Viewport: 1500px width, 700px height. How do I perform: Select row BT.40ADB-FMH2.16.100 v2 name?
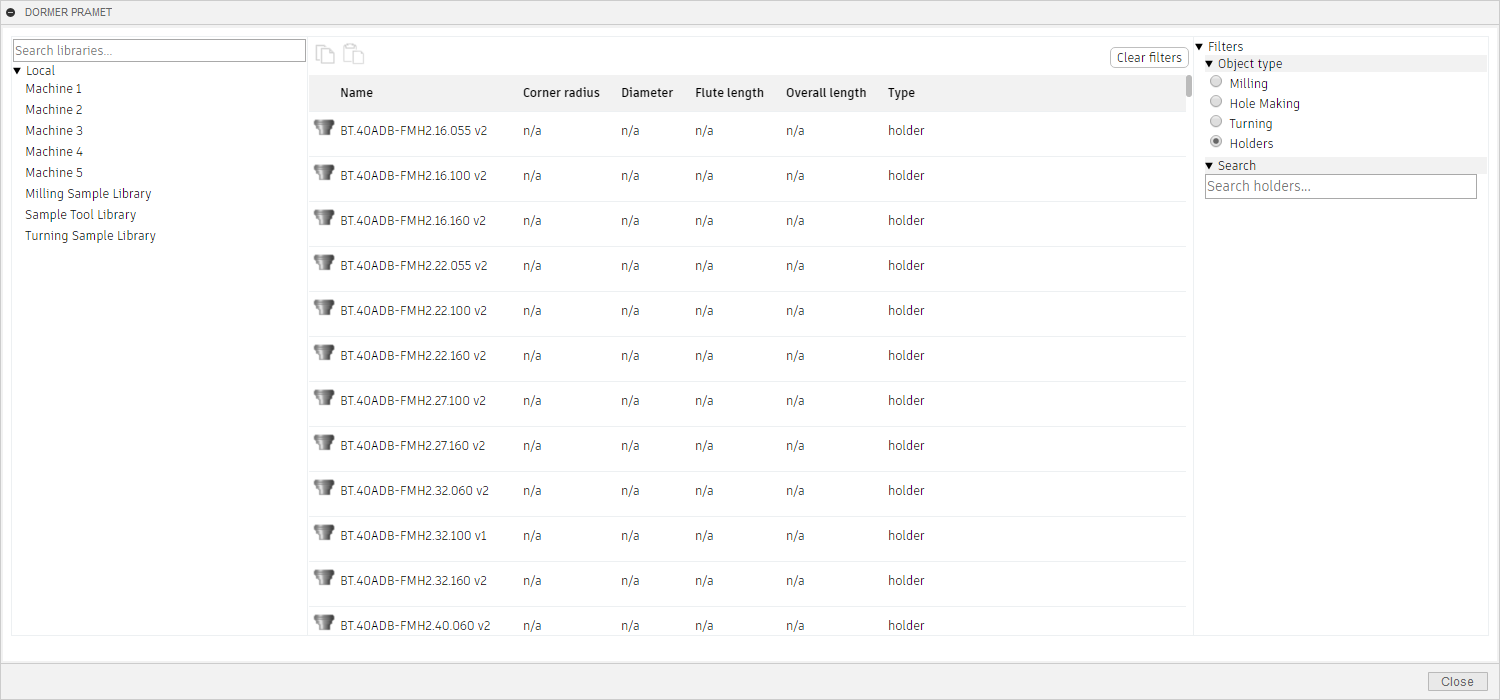413,176
